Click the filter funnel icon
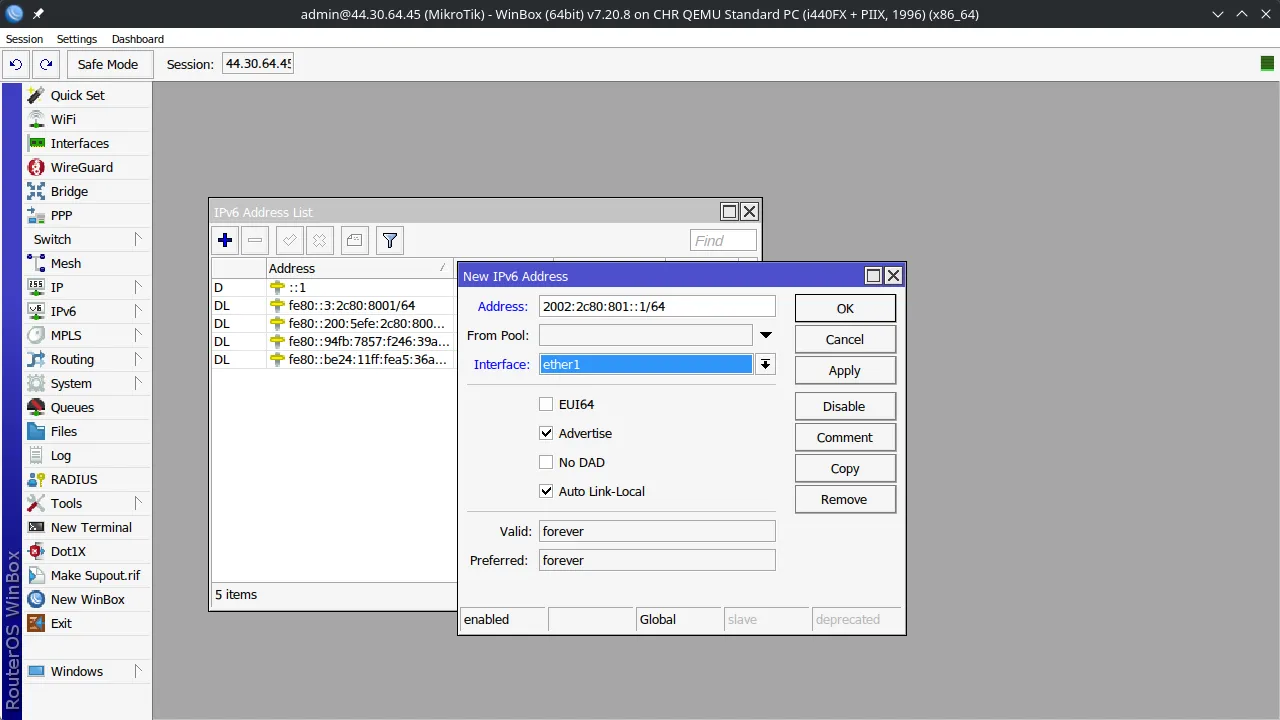 click(390, 240)
